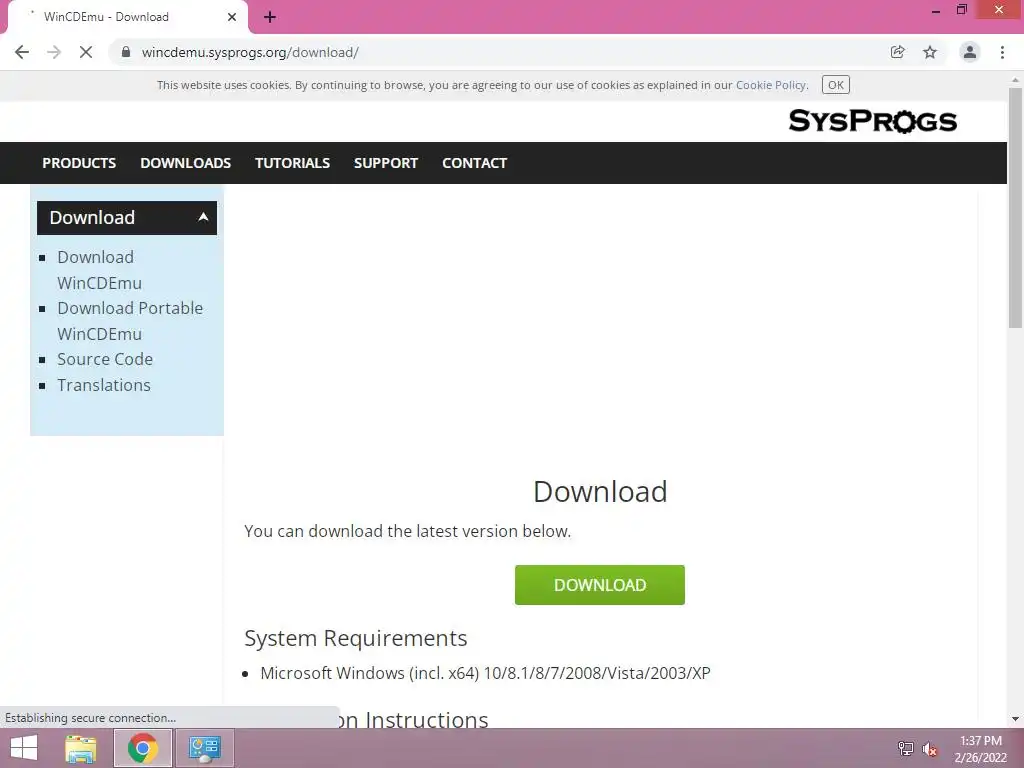Open Chrome's three-dot menu
This screenshot has height=768, width=1024.
click(x=1002, y=52)
